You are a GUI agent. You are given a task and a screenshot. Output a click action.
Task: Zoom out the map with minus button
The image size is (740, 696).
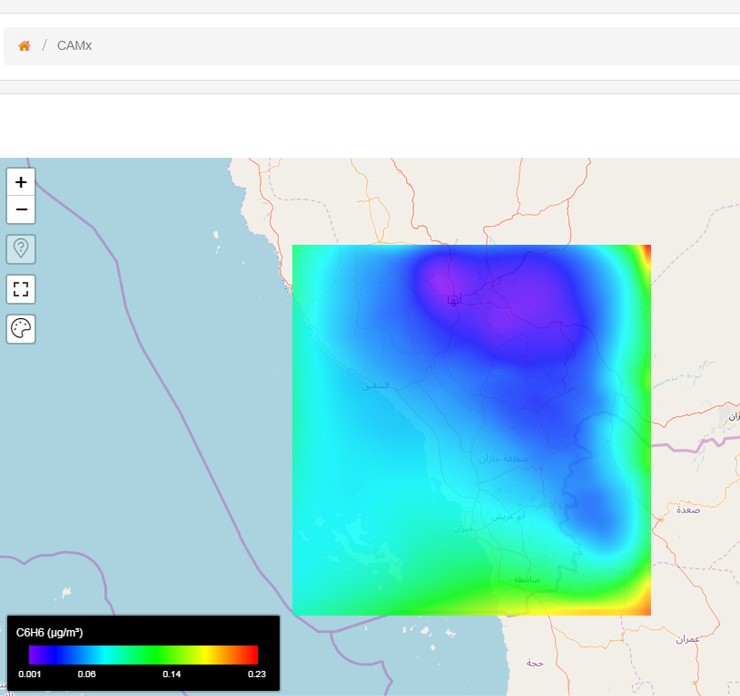coord(21,210)
